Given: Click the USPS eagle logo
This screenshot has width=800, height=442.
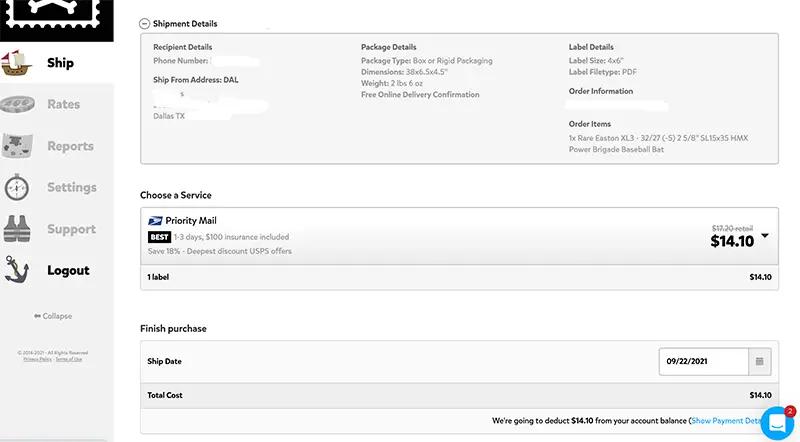Looking at the screenshot, I should coord(155,220).
